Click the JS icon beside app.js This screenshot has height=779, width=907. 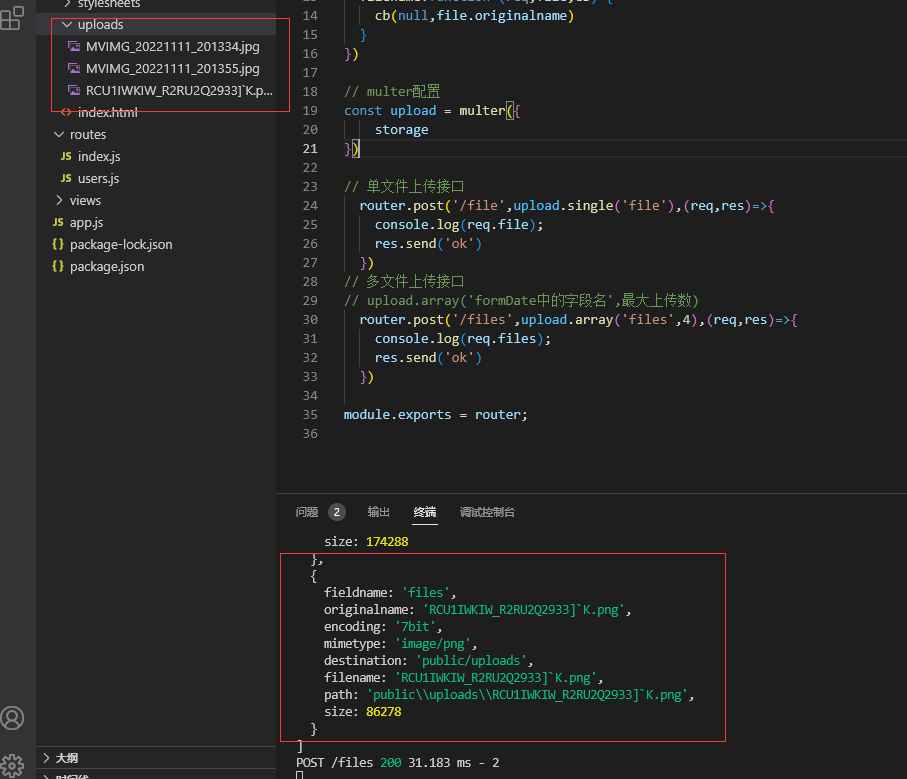(58, 222)
